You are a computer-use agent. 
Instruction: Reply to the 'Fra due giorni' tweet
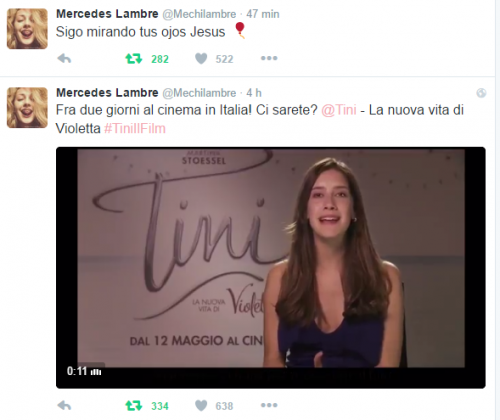[64, 406]
